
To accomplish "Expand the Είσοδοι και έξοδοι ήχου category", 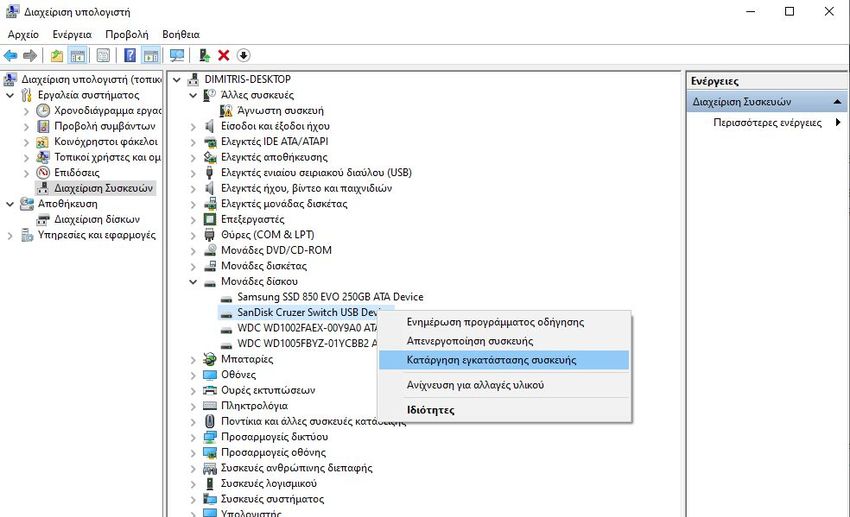I will [193, 126].
